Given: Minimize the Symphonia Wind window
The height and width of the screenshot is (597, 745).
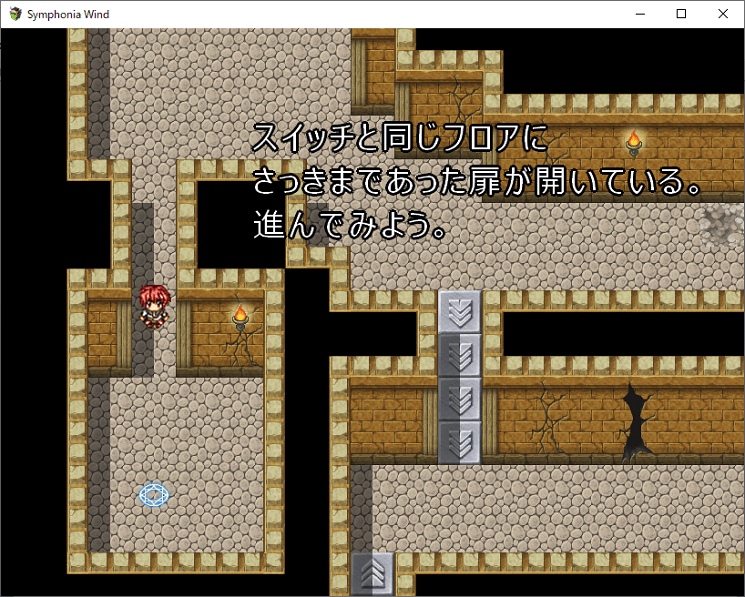Looking at the screenshot, I should 640,14.
